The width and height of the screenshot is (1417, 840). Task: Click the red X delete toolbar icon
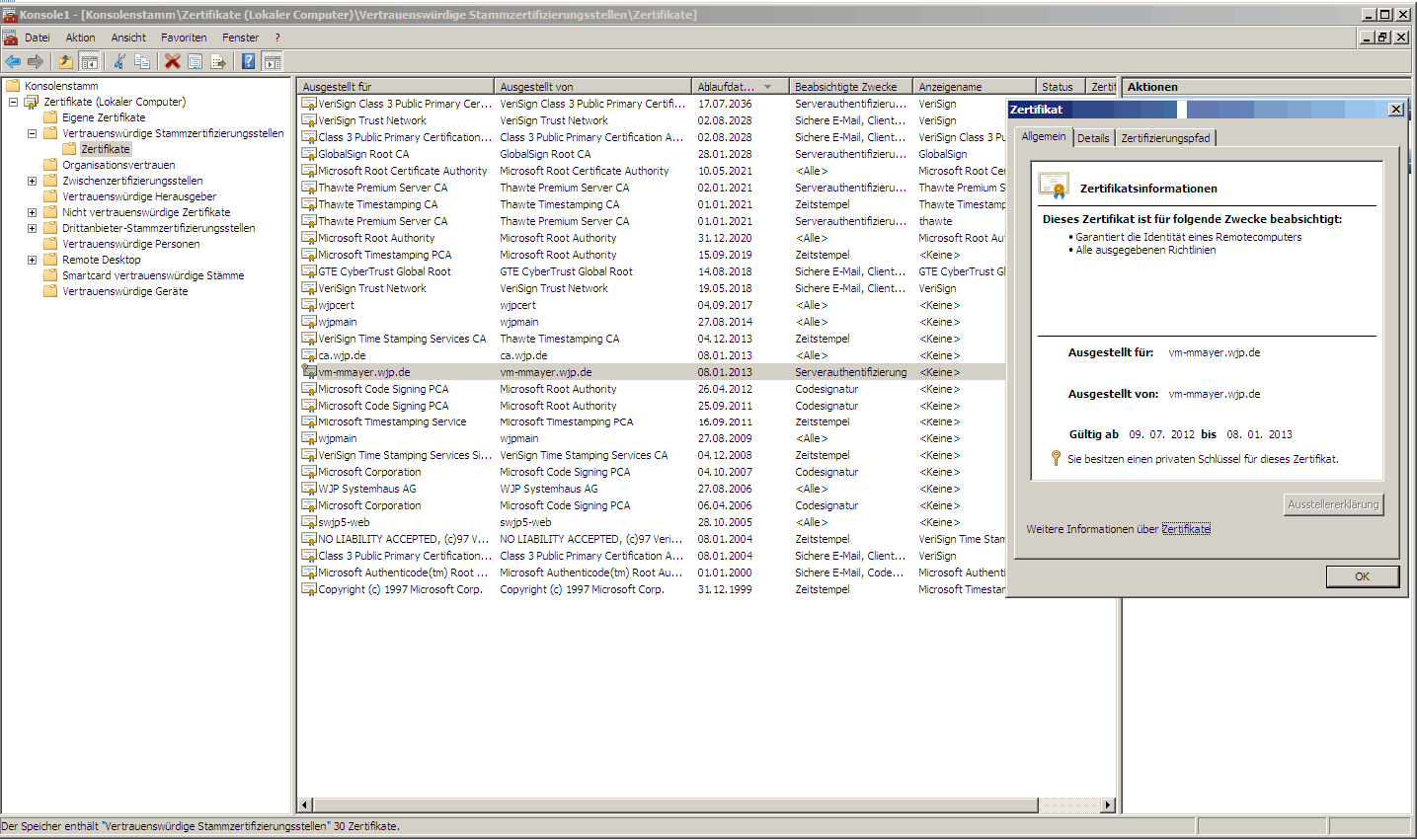point(173,61)
